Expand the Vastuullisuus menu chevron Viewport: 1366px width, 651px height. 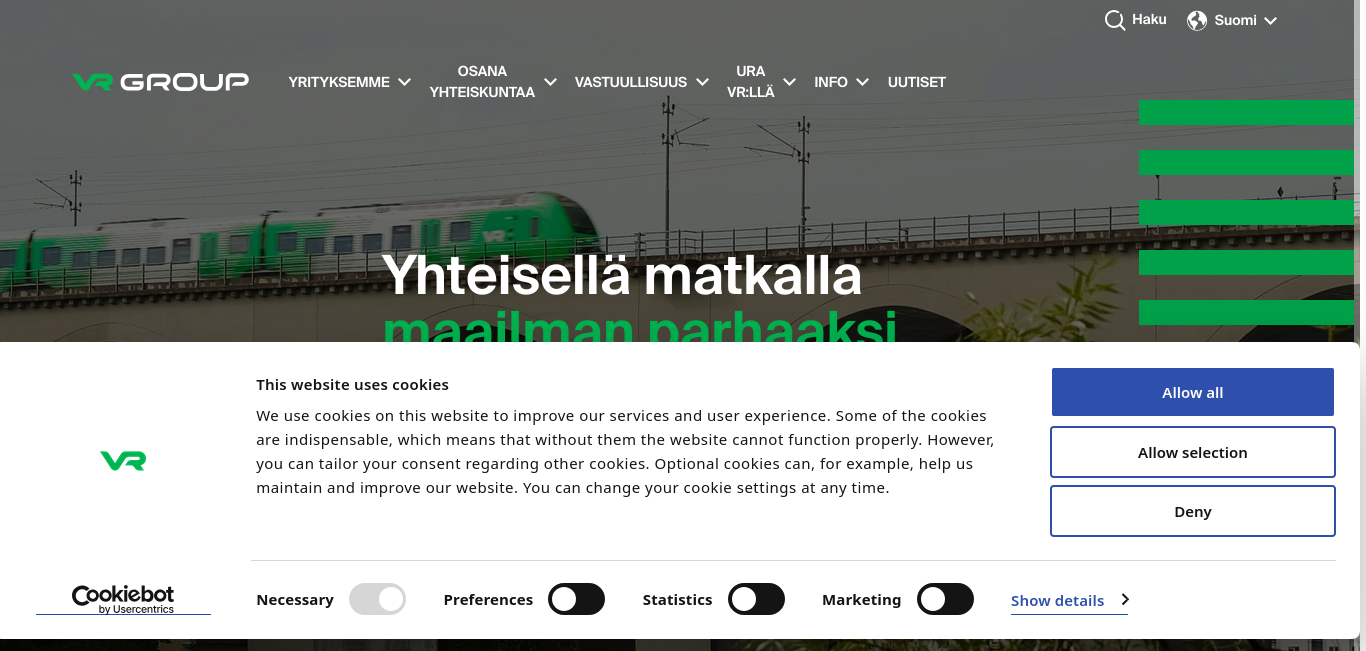click(703, 82)
